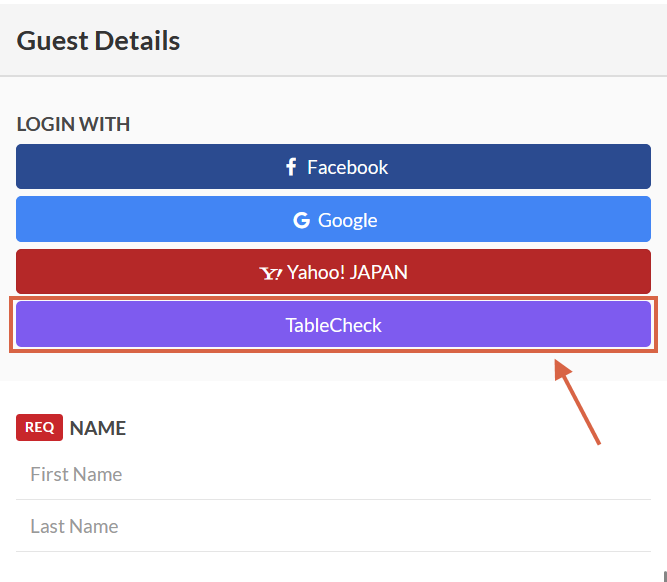This screenshot has width=667, height=582.
Task: Click the 'Yahoo! JAPAN' text label
Action: coord(347,272)
